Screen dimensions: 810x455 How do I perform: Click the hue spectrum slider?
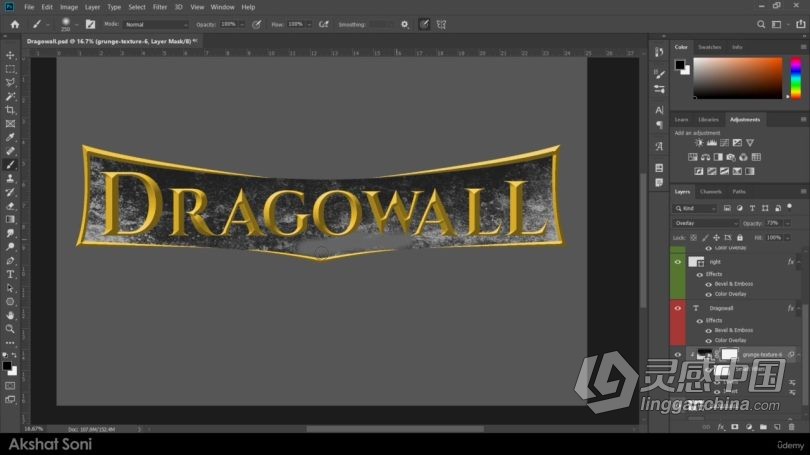796,78
